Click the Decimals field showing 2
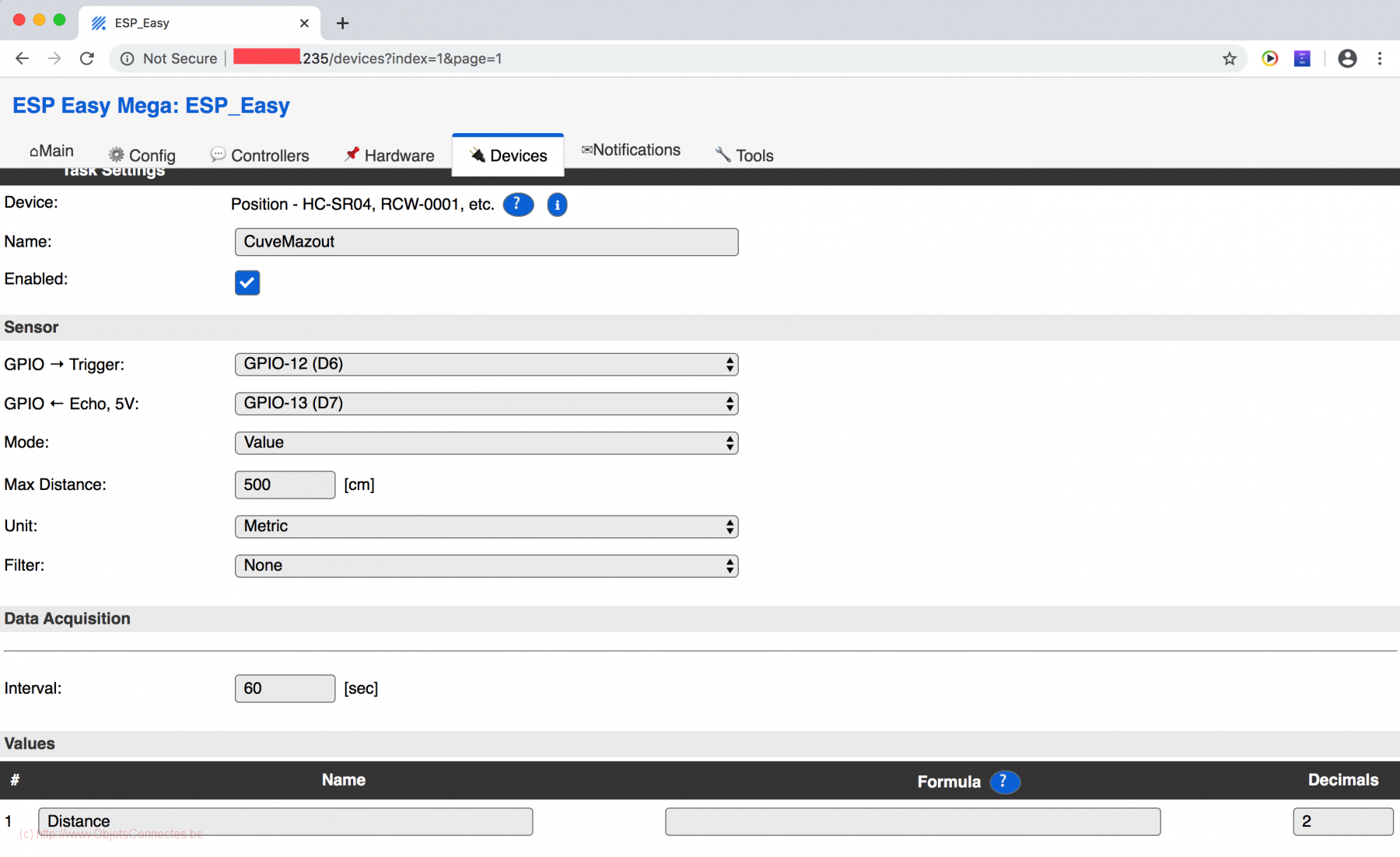1400x857 pixels. pyautogui.click(x=1343, y=821)
